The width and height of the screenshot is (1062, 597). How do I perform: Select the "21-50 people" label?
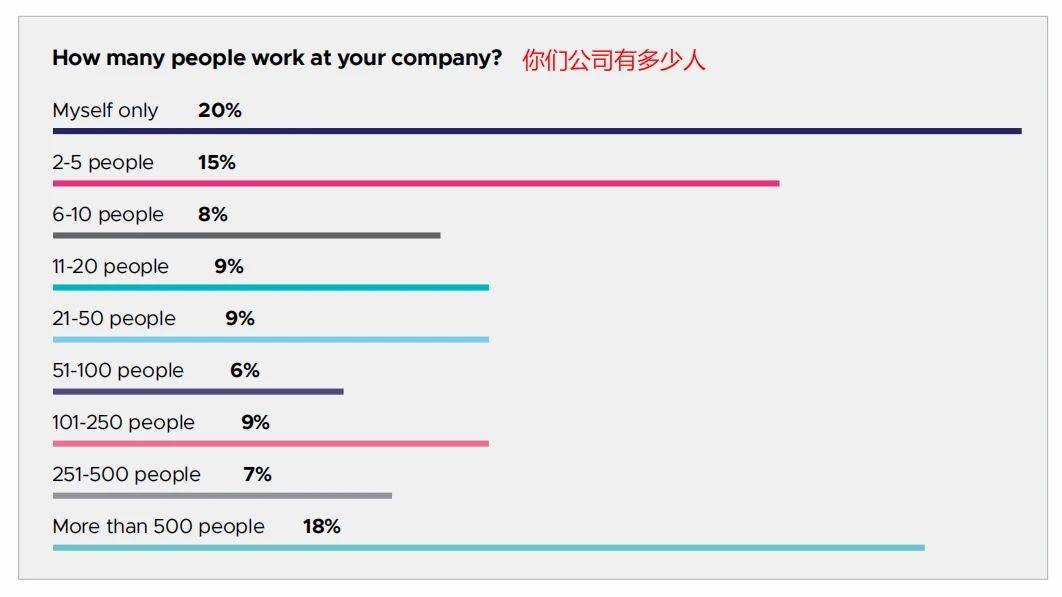[x=114, y=319]
